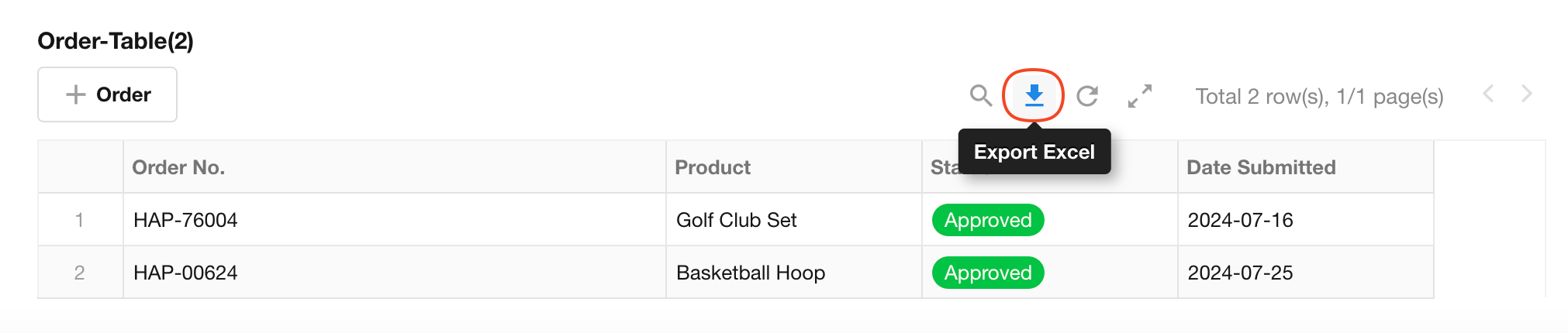Click the date 2024-07-16 cell
This screenshot has width=1568, height=333.
[1241, 220]
